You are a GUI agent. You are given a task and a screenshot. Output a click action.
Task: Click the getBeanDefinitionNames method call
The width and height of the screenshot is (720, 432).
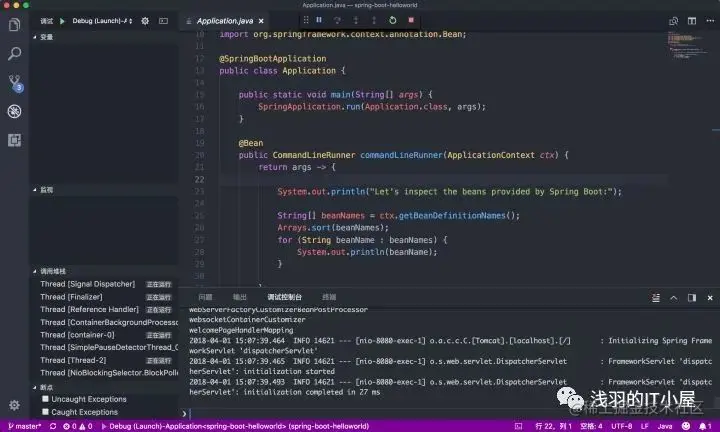pos(452,216)
